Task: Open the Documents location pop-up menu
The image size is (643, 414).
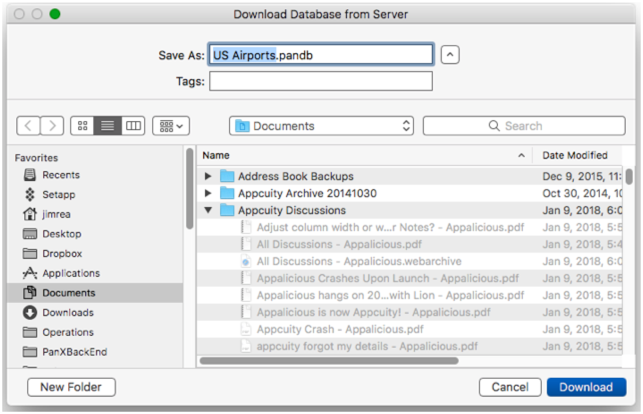Action: point(321,127)
